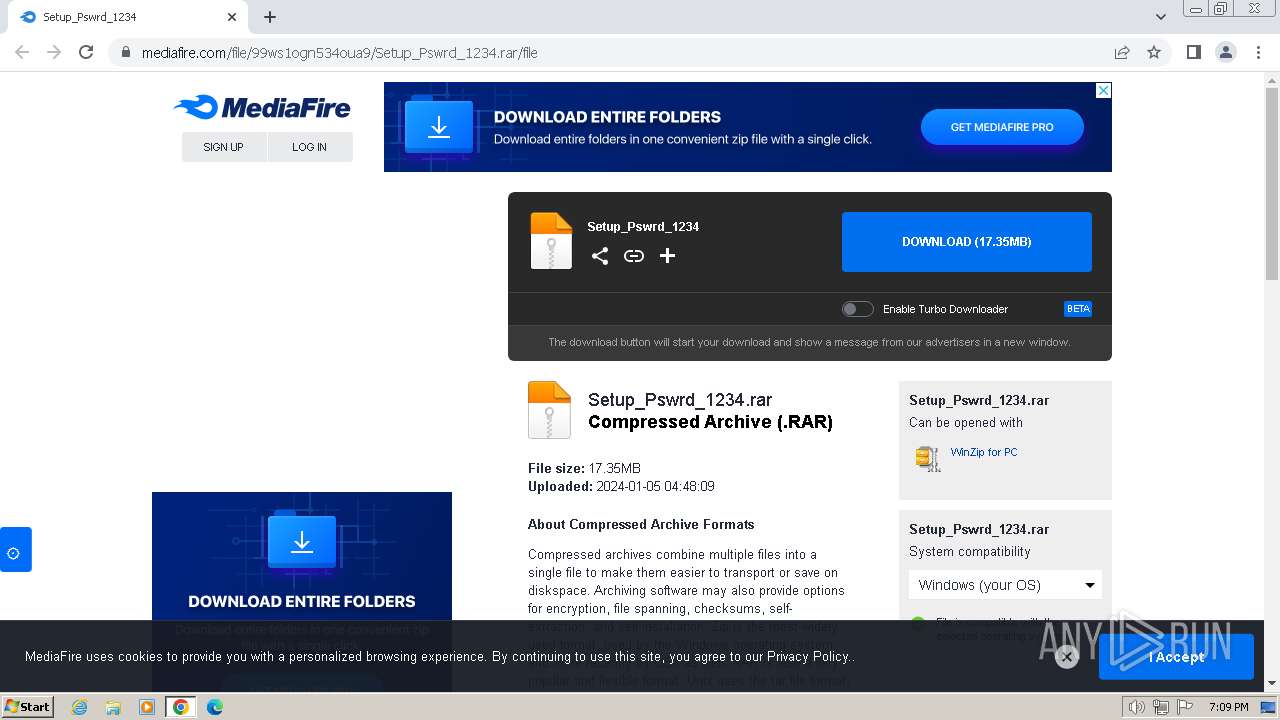
Task: Accept cookies with I Accept button
Action: [1176, 657]
